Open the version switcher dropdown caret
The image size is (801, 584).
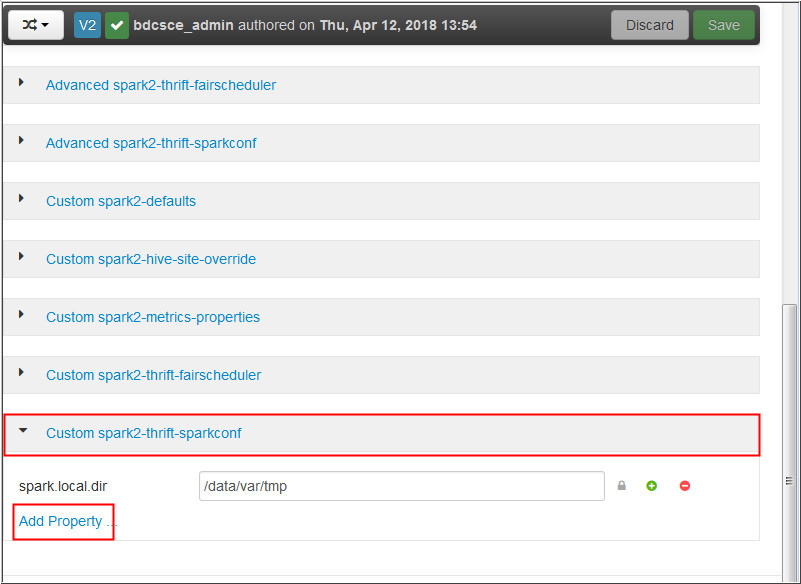click(x=47, y=24)
